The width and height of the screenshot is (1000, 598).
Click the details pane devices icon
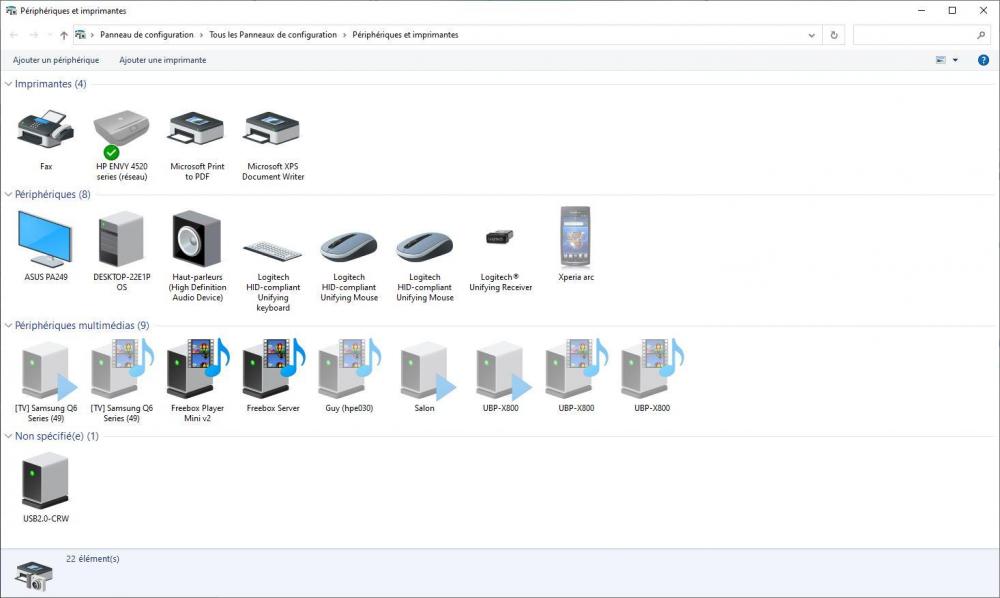[x=33, y=575]
